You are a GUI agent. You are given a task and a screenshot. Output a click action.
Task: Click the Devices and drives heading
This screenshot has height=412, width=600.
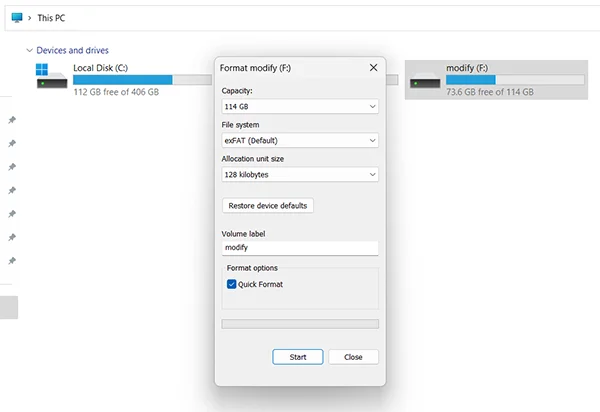72,50
